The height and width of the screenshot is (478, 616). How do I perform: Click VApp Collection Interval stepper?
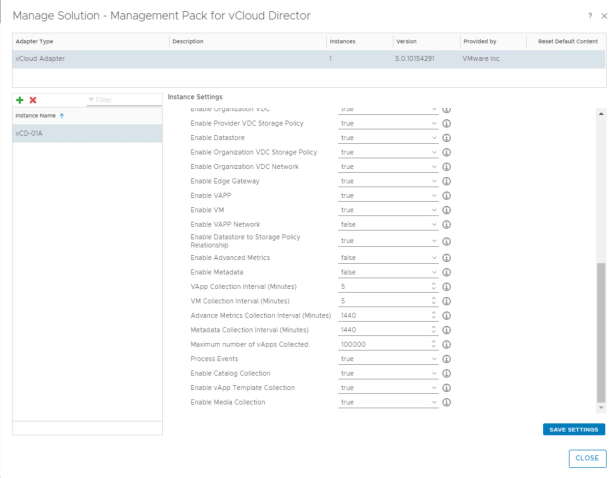point(433,286)
